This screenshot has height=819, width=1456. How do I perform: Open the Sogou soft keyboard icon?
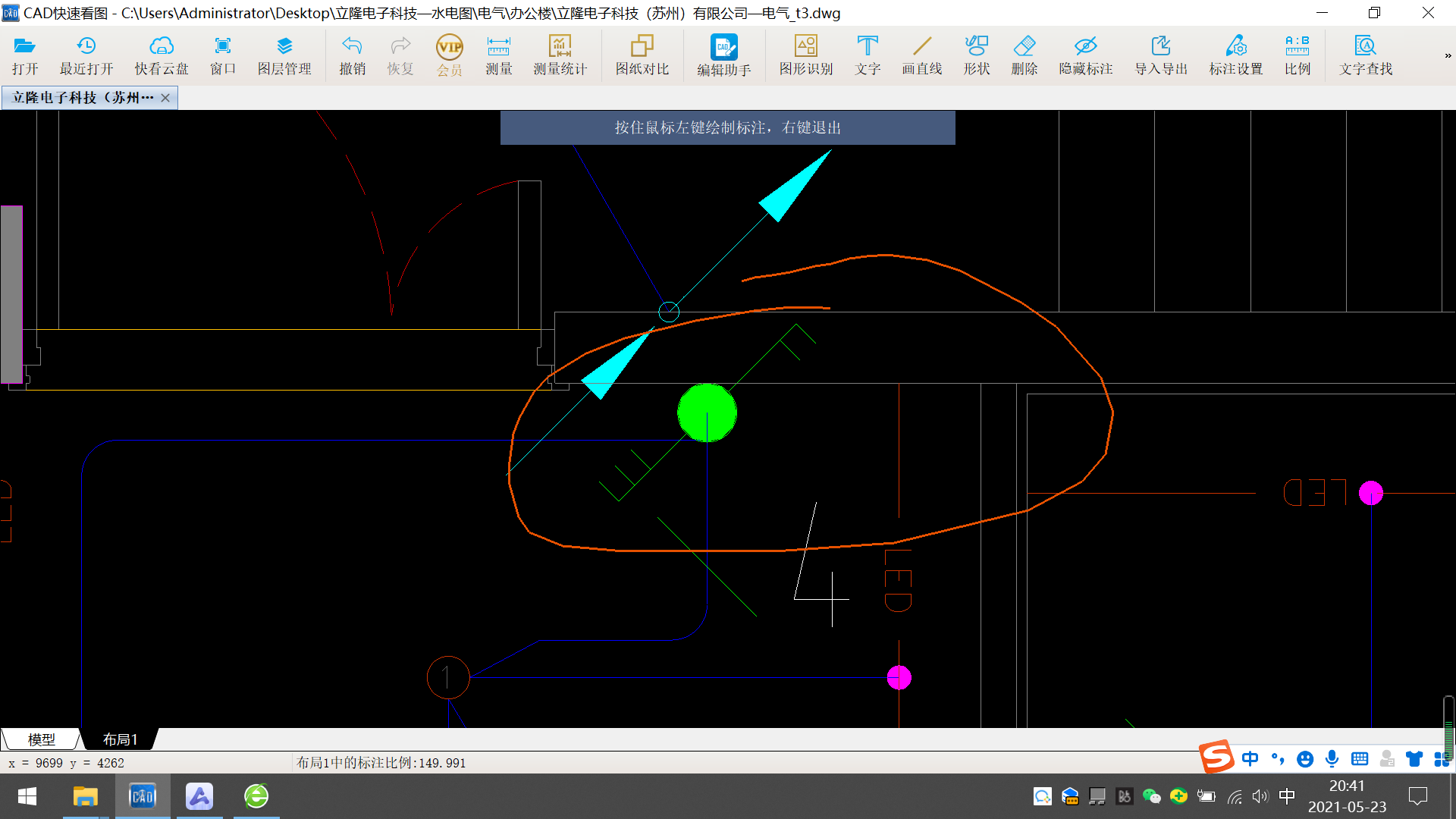(1360, 758)
